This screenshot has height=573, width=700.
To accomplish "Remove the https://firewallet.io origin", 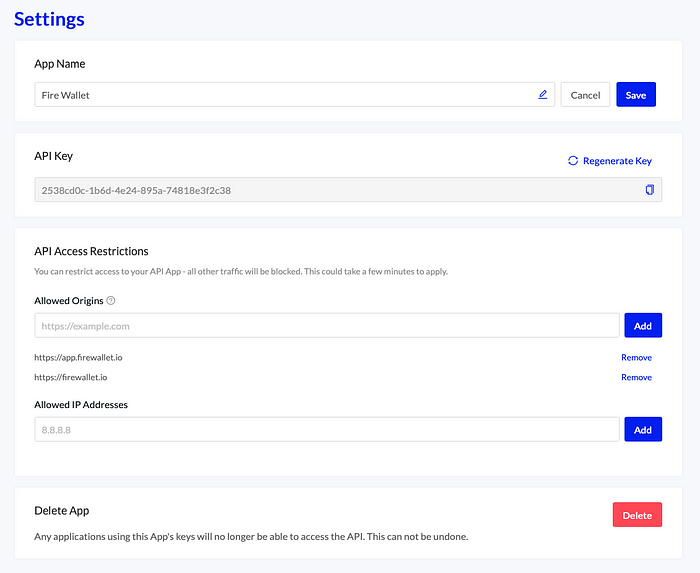I will click(x=636, y=377).
